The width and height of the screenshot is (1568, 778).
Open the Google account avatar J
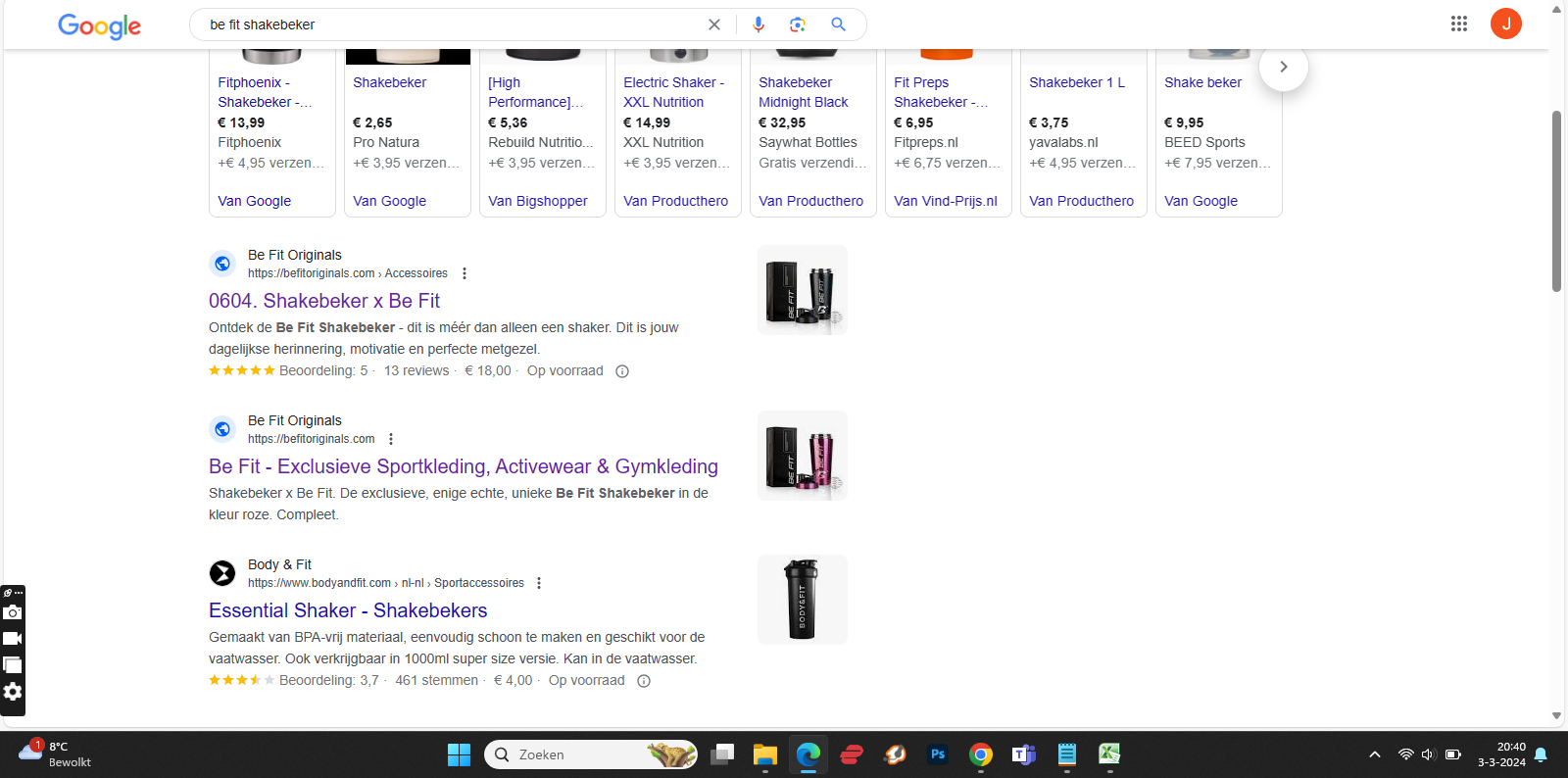(x=1506, y=24)
